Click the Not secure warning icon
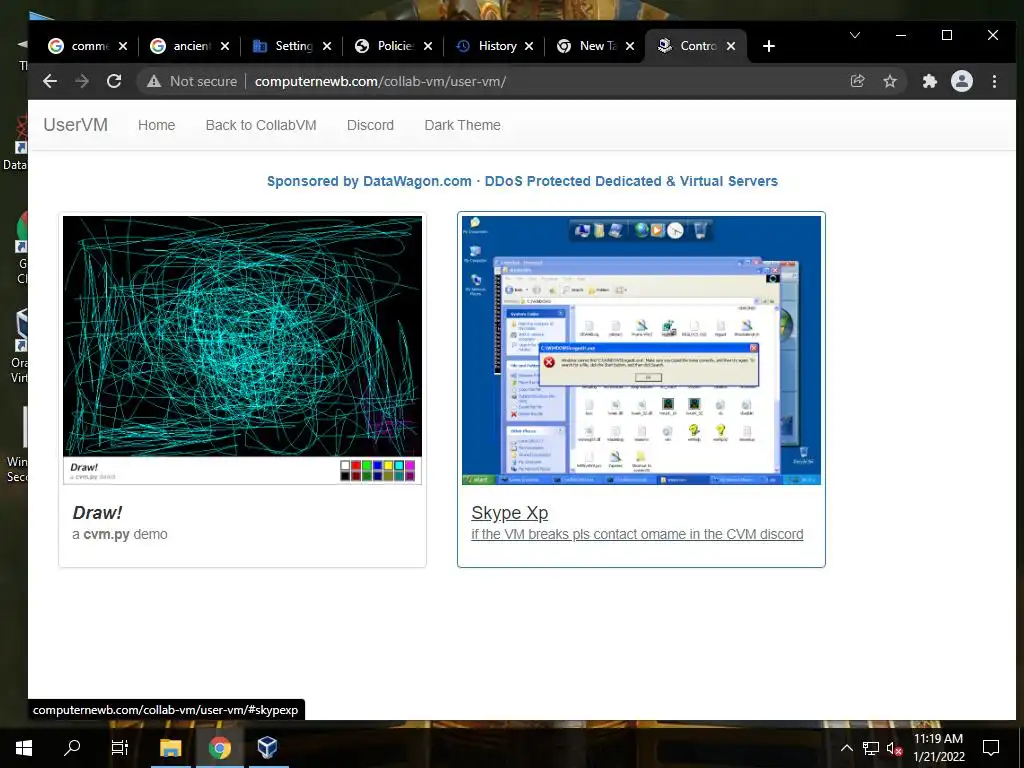1024x768 pixels. point(153,81)
